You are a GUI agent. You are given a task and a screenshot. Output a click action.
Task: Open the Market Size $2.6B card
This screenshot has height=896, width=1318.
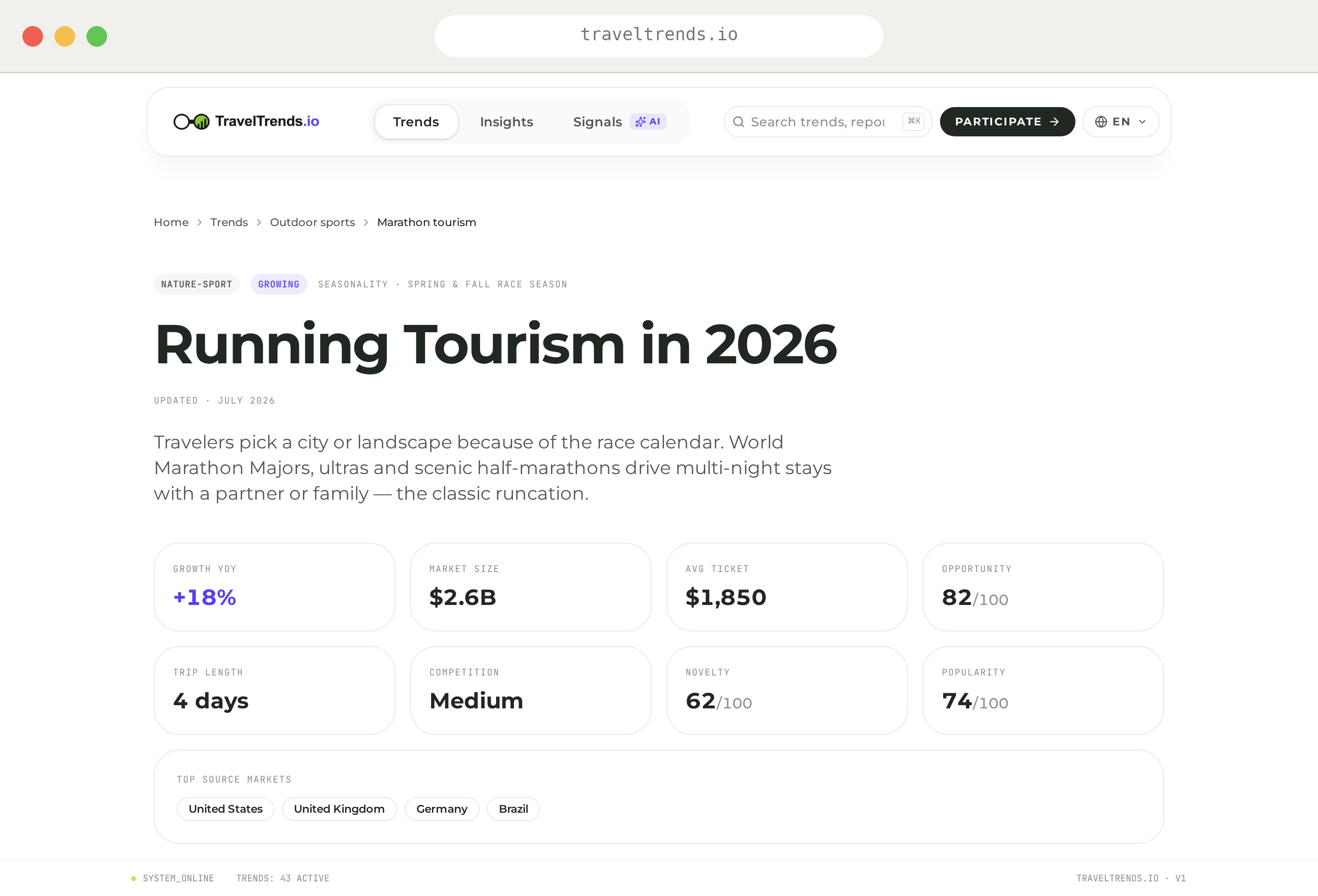pyautogui.click(x=531, y=587)
